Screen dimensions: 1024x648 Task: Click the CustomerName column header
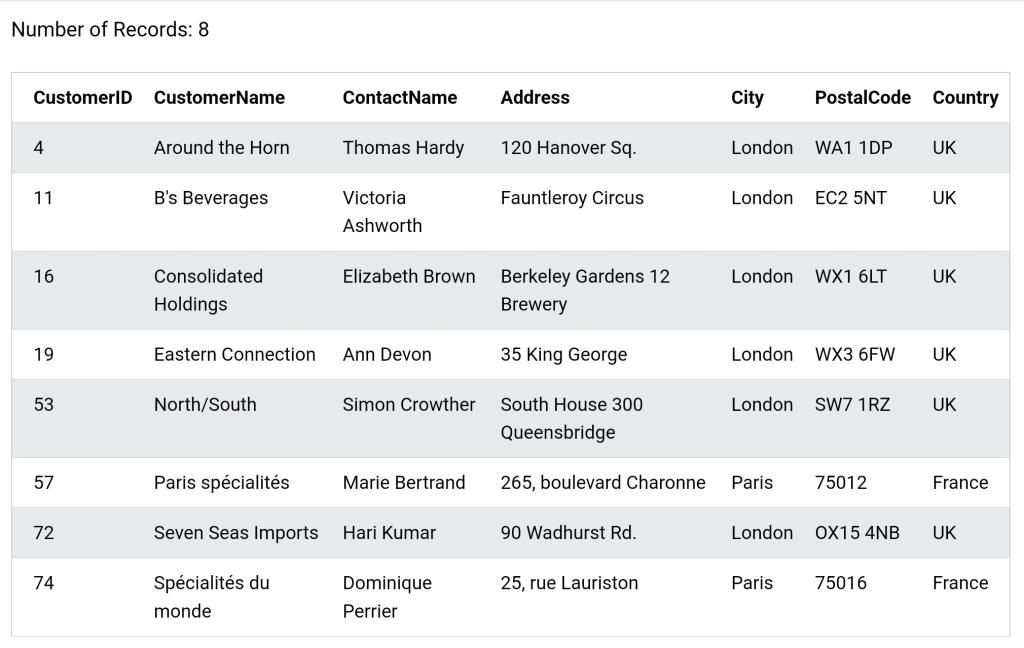(219, 97)
